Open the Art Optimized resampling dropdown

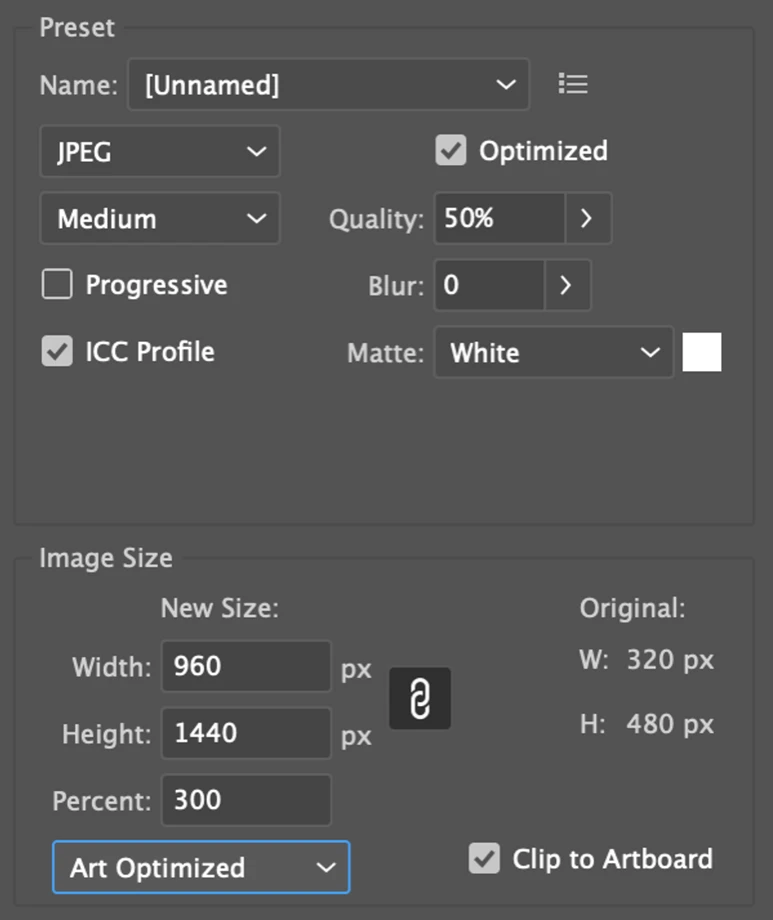point(201,867)
